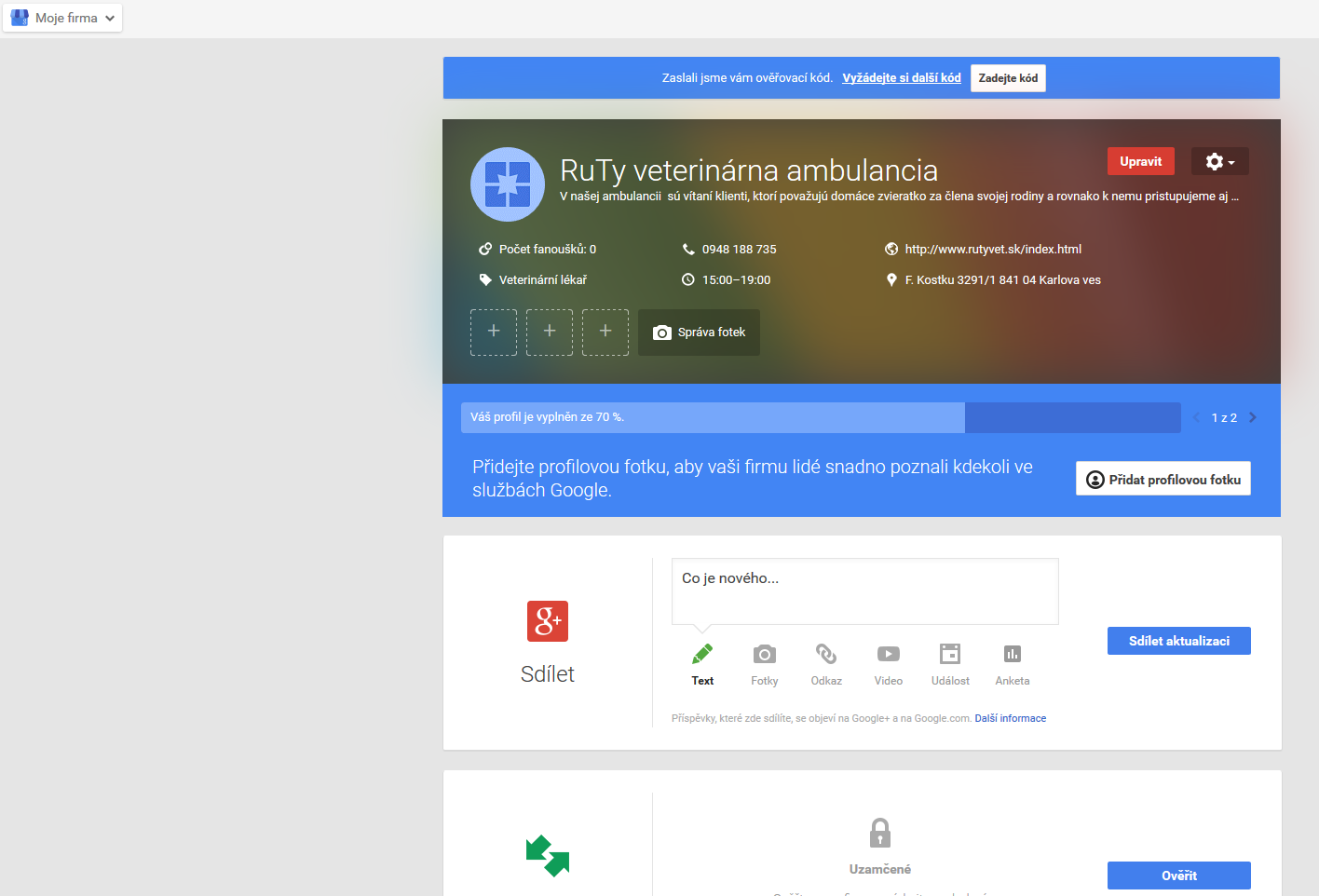
Task: Go to next tip with right chevron
Action: click(x=1253, y=417)
